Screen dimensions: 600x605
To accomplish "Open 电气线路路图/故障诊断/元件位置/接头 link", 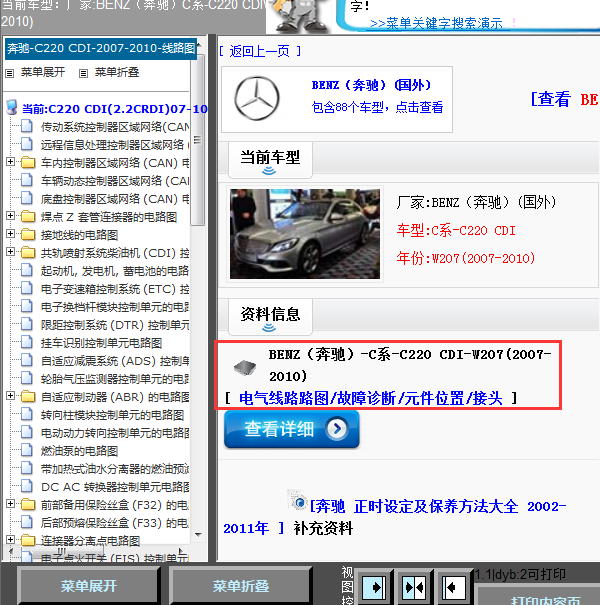I will coord(371,398).
